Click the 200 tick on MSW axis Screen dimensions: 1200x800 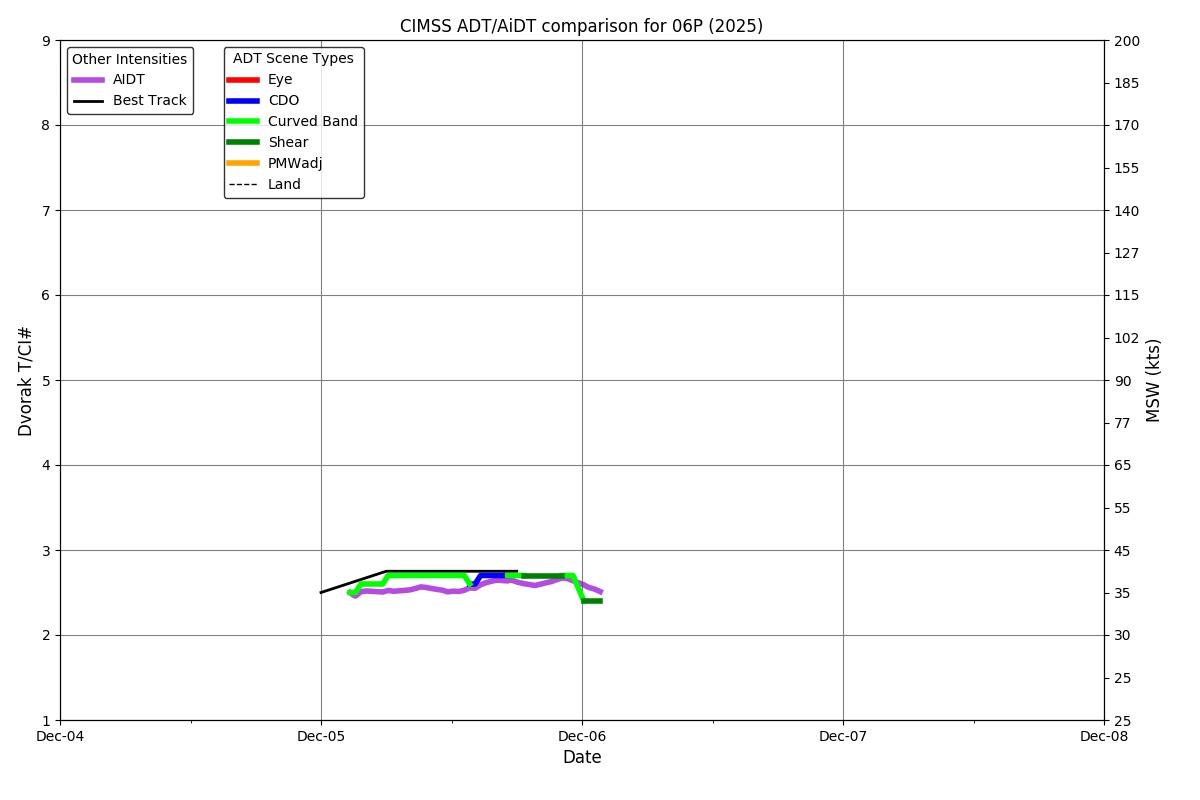point(1127,41)
